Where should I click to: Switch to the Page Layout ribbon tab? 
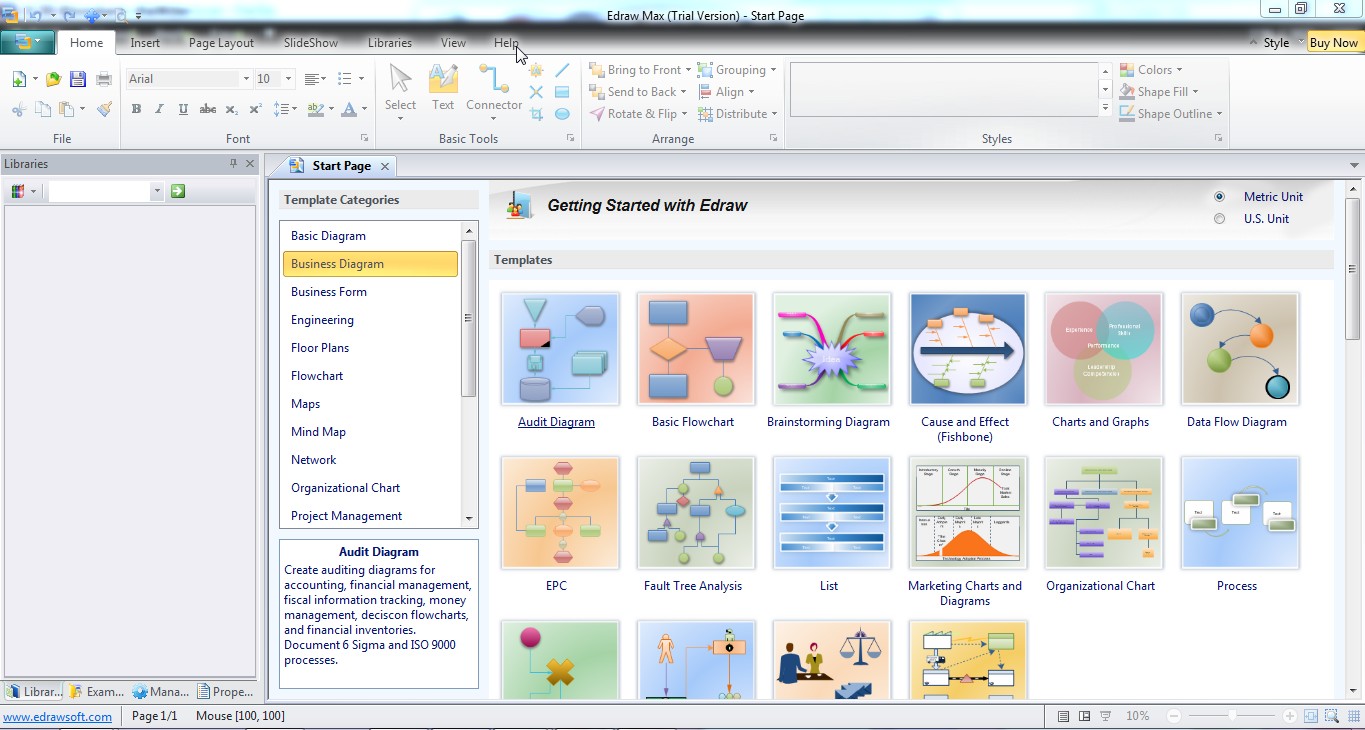pos(221,43)
